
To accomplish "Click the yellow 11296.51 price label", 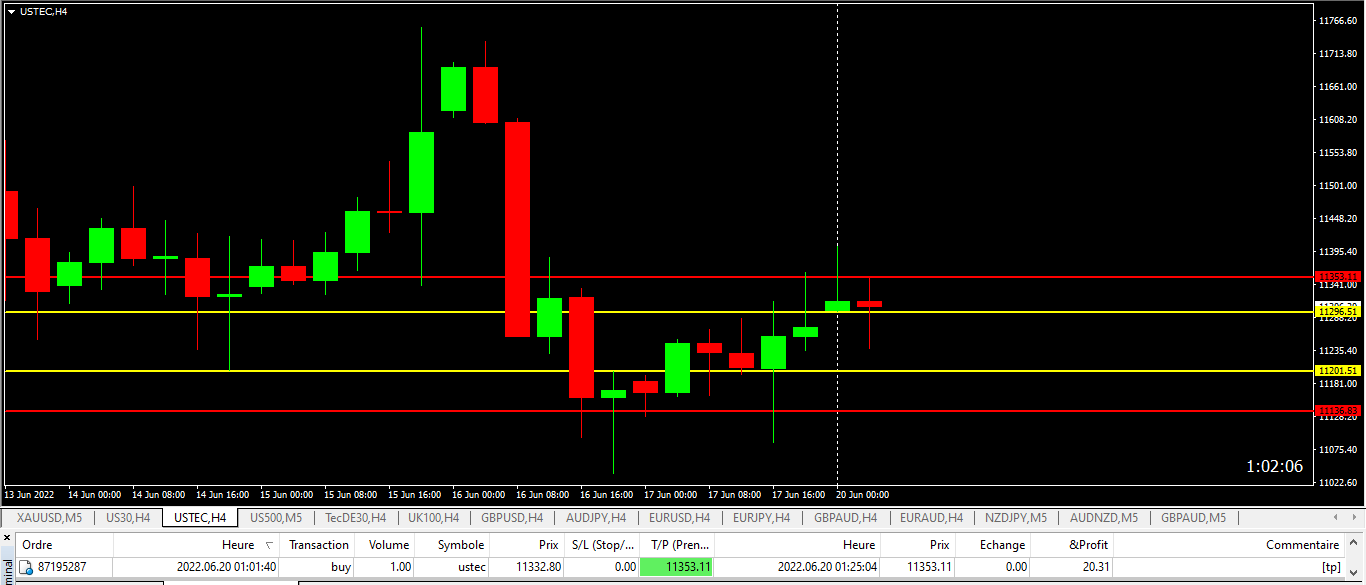I will [x=1338, y=312].
